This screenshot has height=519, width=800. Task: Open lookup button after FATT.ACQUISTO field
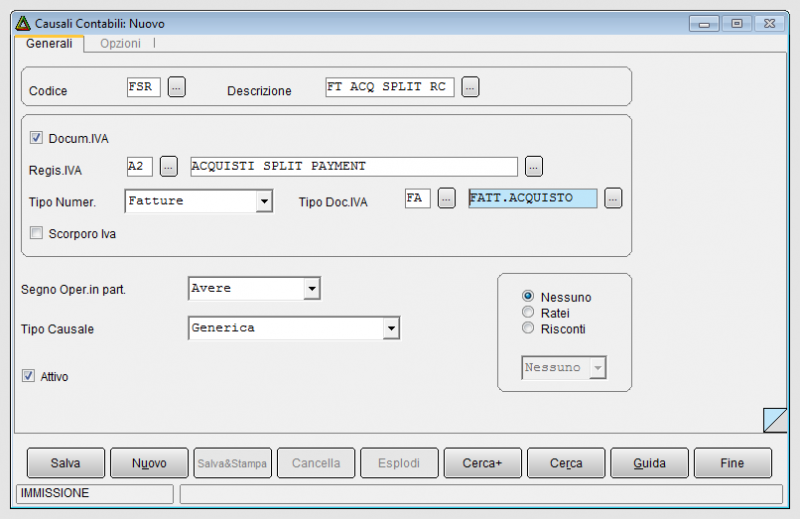coord(613,198)
